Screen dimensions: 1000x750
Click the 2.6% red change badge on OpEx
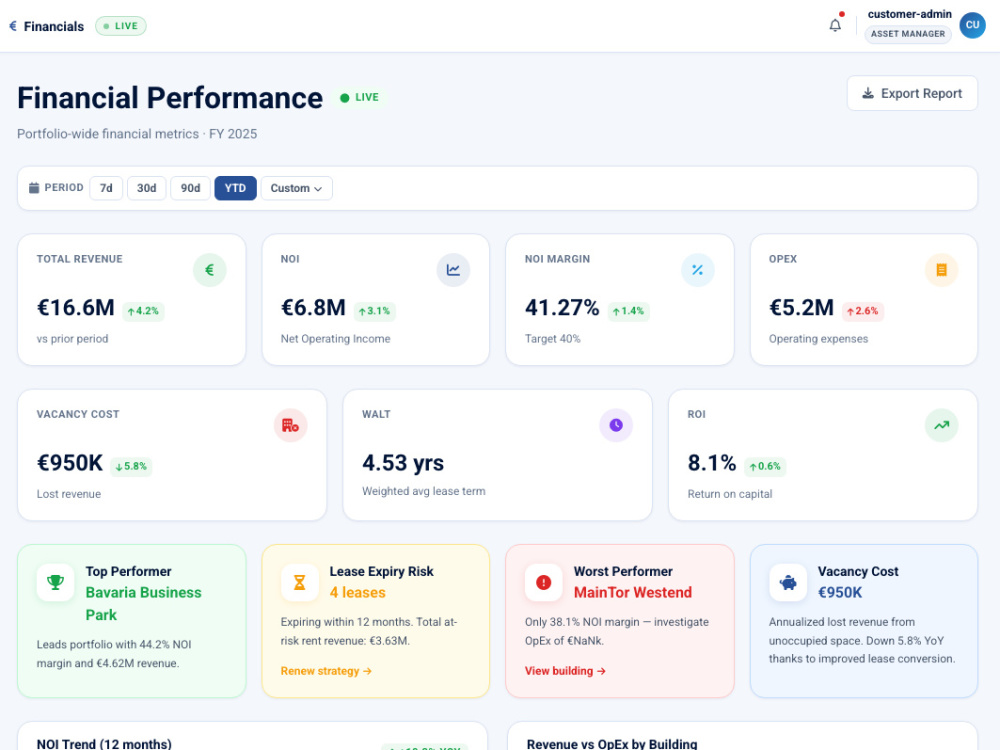pos(863,311)
